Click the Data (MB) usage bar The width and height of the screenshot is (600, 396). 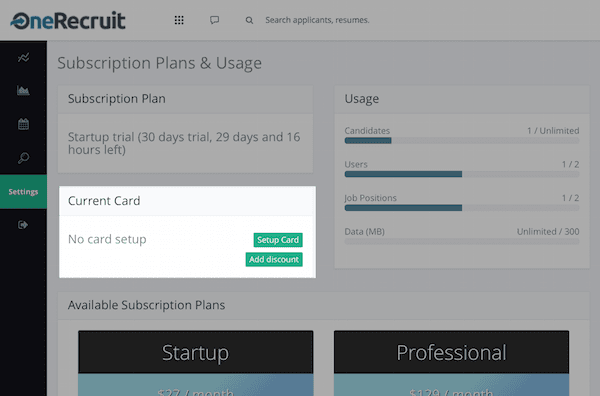tap(462, 242)
